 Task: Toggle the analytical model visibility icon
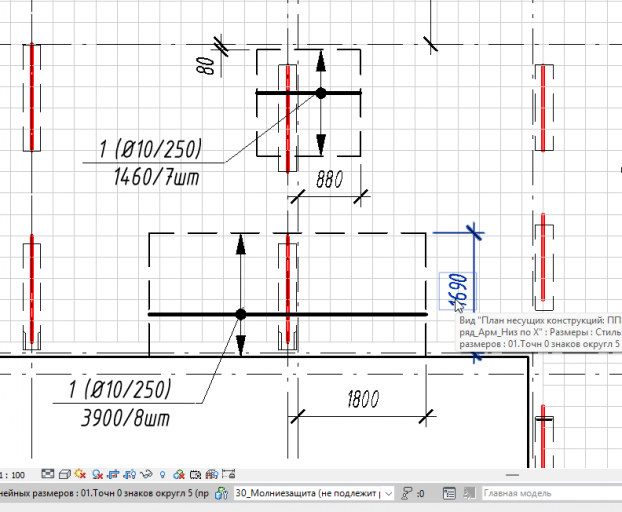point(212,474)
